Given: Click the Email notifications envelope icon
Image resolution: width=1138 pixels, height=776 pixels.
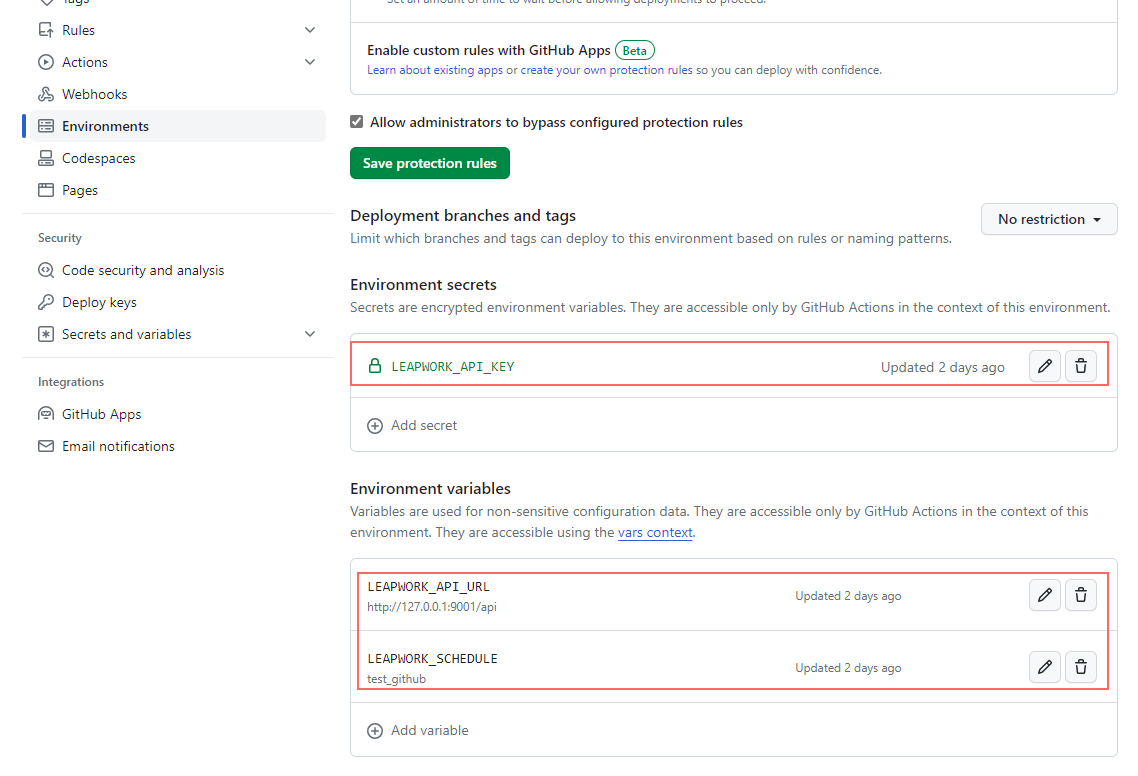Looking at the screenshot, I should (46, 445).
